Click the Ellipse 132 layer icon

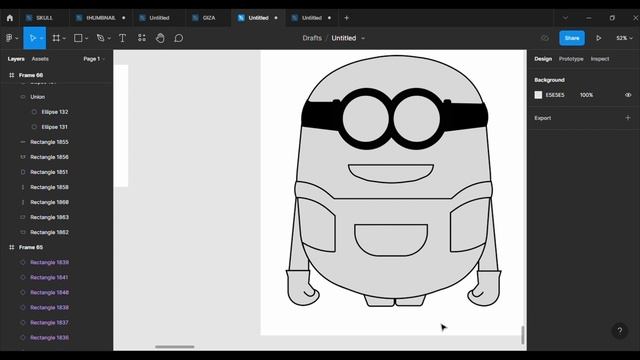click(x=34, y=112)
